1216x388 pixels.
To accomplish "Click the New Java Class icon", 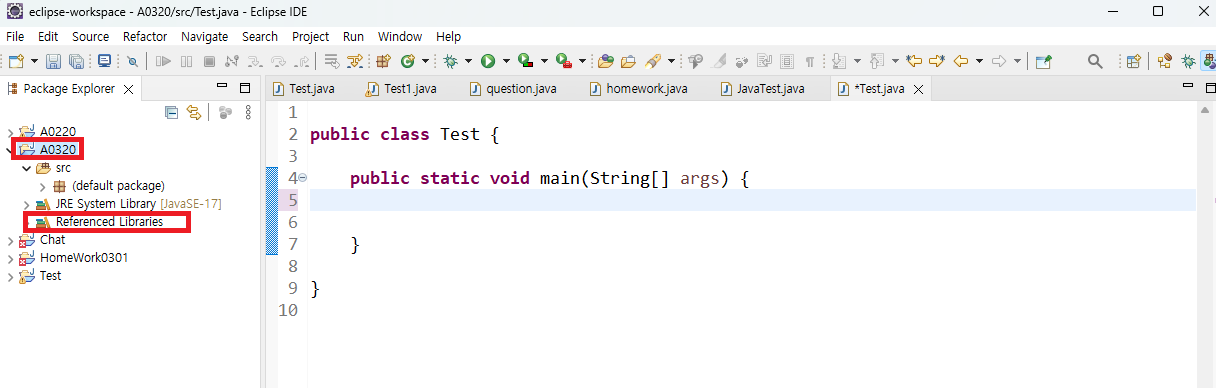I will [408, 61].
